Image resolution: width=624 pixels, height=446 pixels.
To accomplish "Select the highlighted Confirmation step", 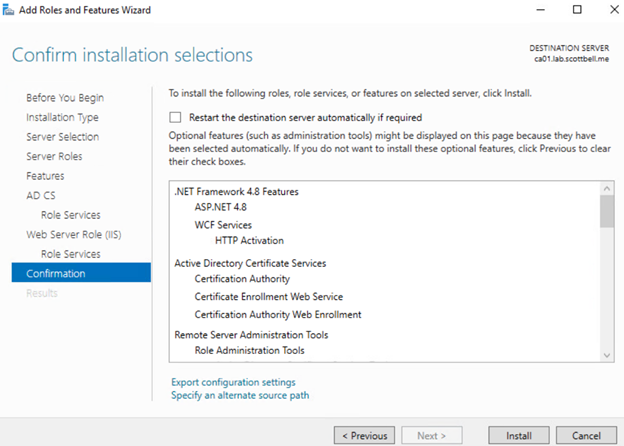I will (56, 273).
